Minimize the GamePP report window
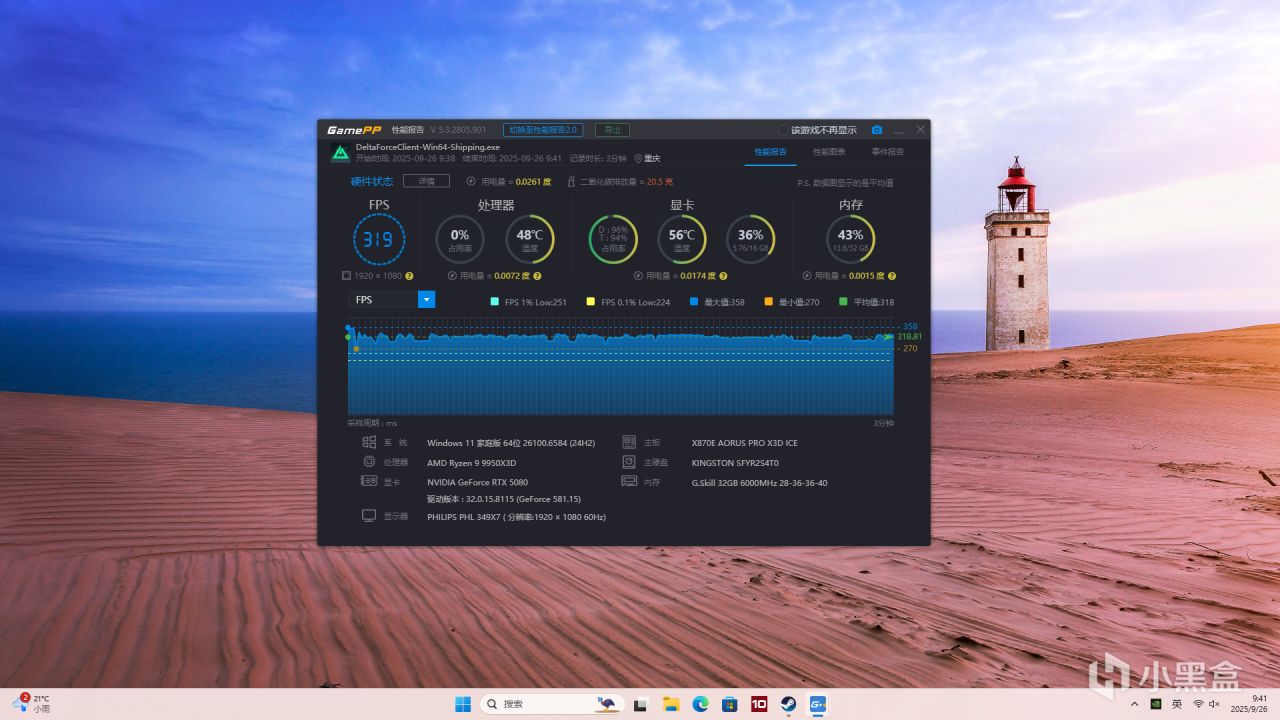This screenshot has width=1280, height=720. (899, 130)
